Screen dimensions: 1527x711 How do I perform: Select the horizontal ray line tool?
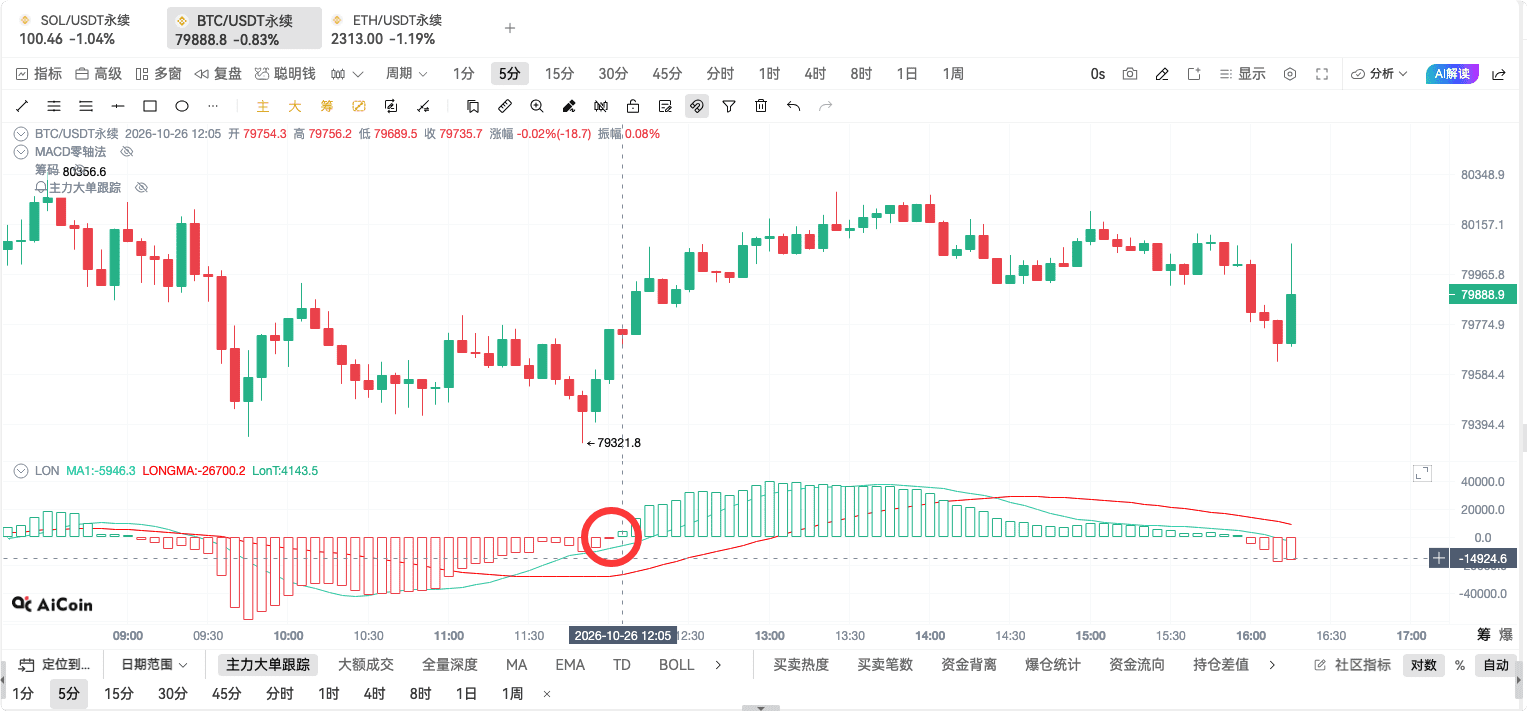[118, 106]
